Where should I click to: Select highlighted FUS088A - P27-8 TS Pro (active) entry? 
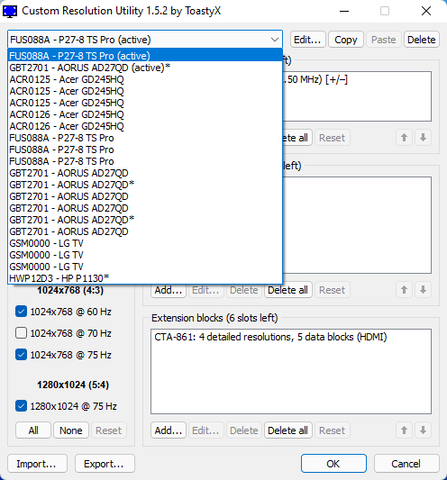tap(145, 56)
